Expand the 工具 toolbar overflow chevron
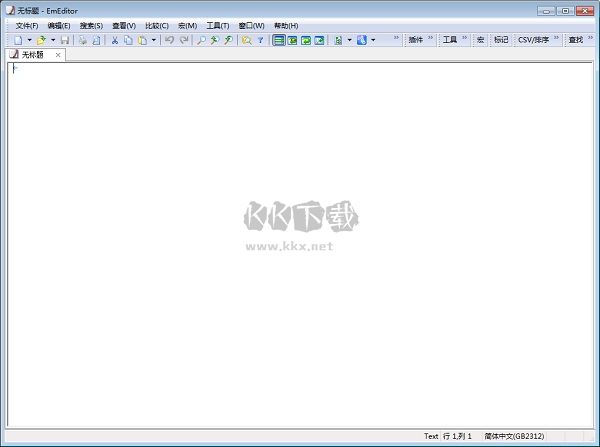The height and width of the screenshot is (447, 600). pyautogui.click(x=465, y=38)
